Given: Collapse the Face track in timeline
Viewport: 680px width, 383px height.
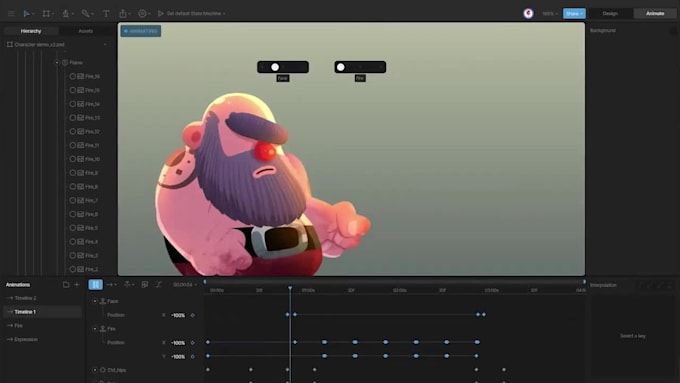Looking at the screenshot, I should click(95, 301).
